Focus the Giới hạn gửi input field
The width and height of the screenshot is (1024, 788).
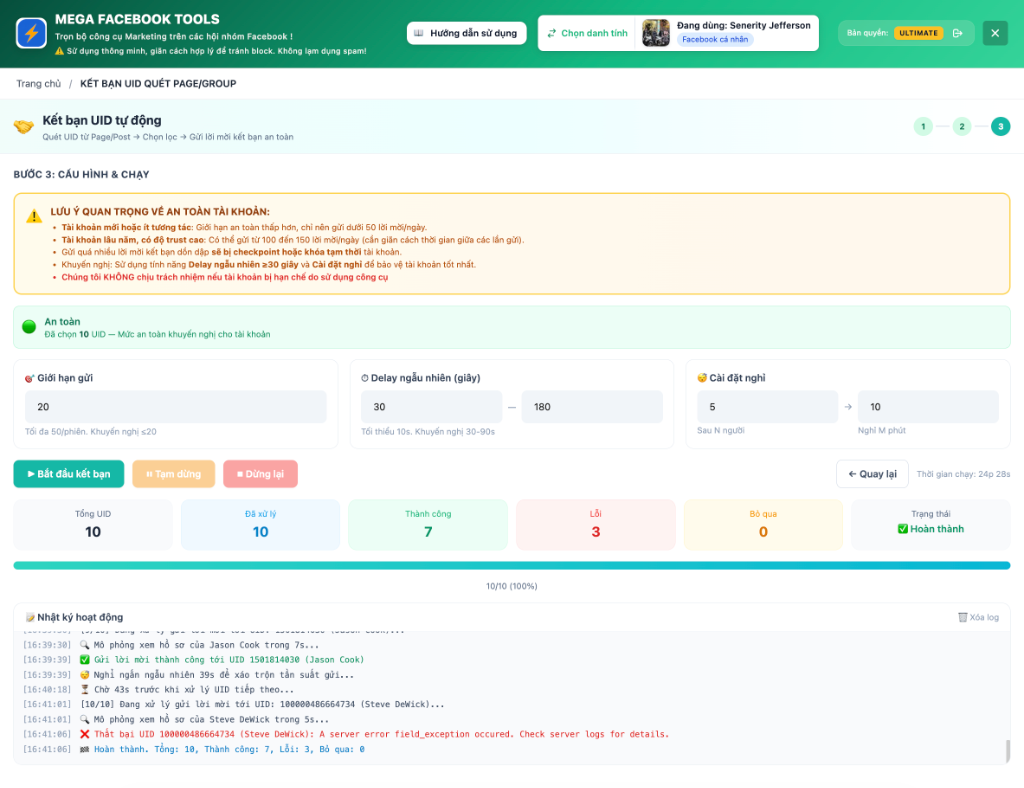click(176, 407)
